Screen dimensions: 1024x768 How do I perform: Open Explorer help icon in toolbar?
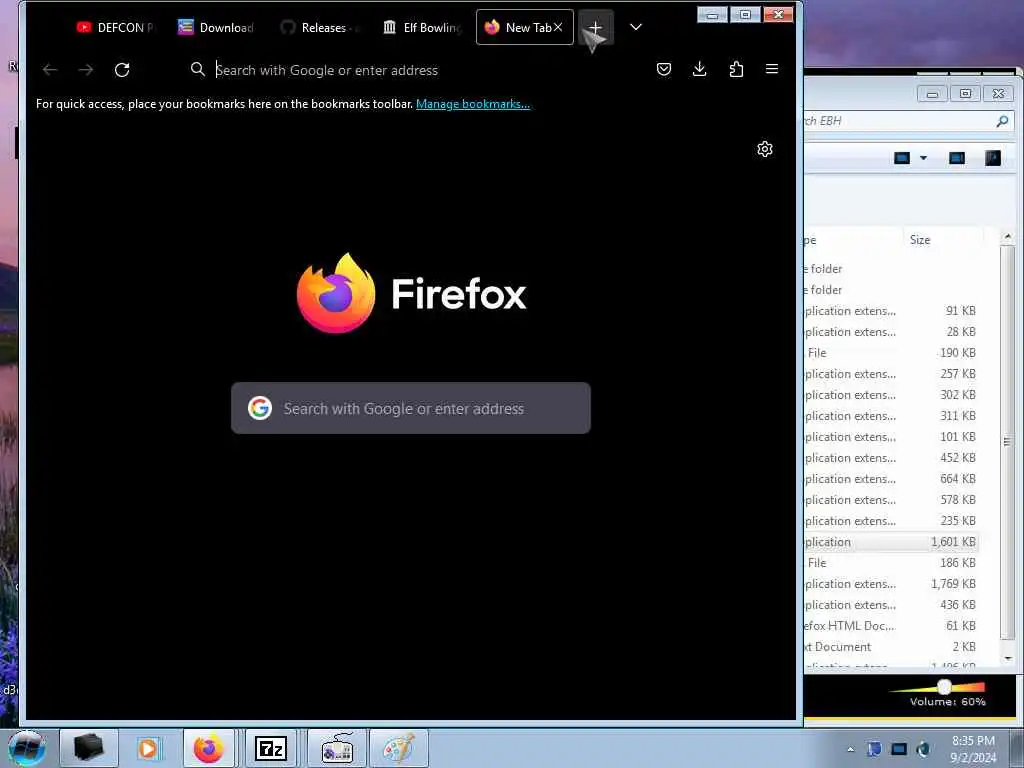[993, 158]
